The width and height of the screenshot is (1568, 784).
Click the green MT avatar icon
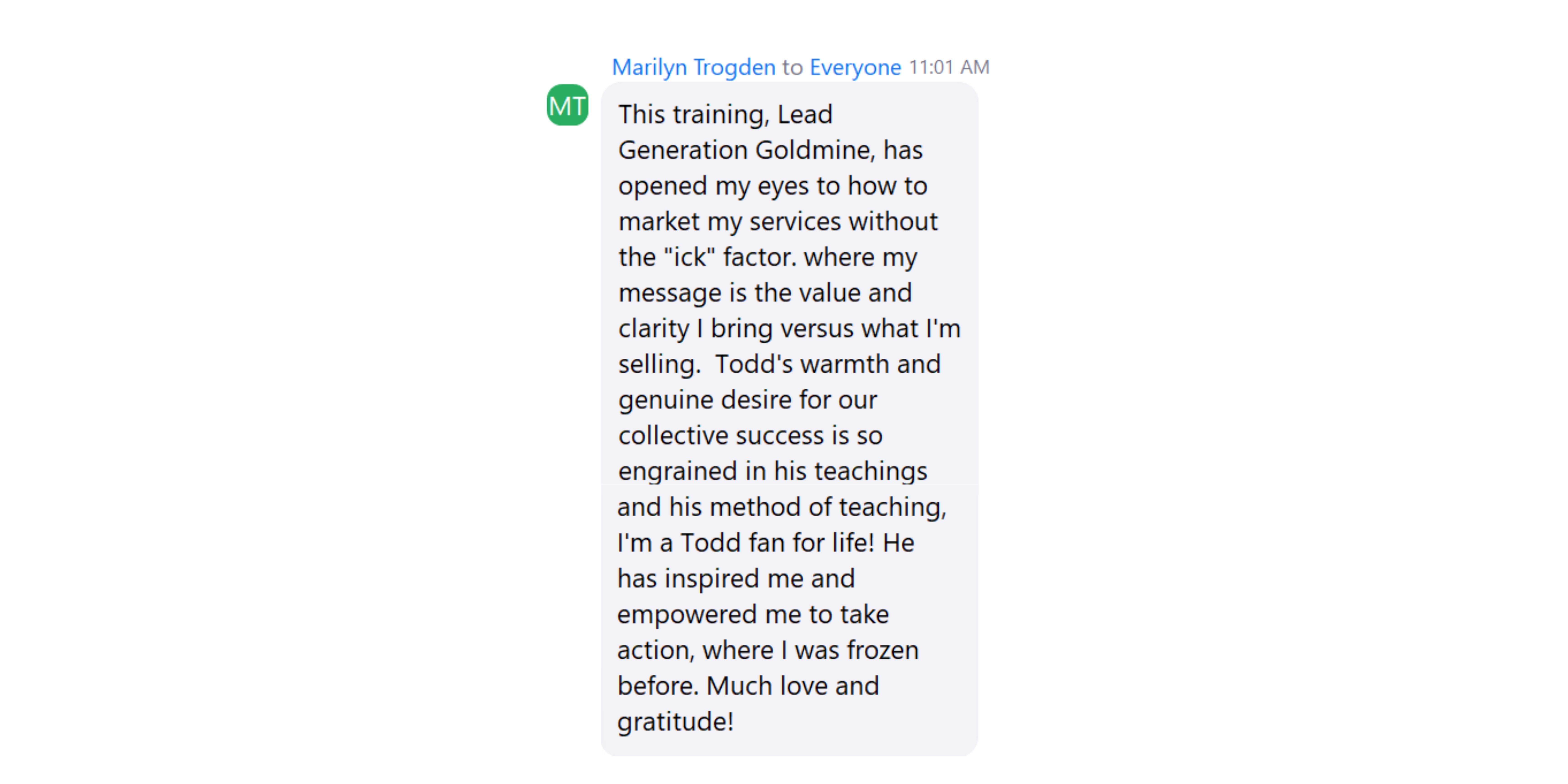pyautogui.click(x=567, y=105)
